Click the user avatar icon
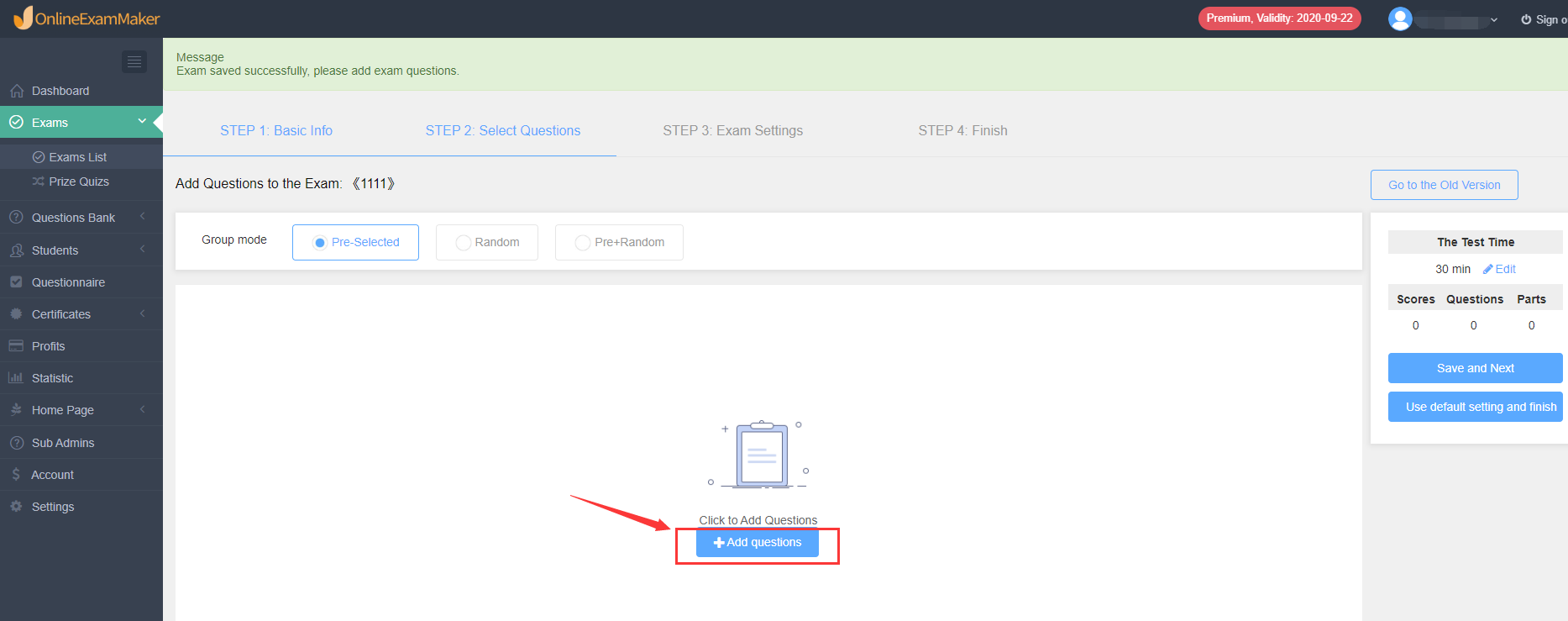Image resolution: width=1568 pixels, height=621 pixels. [1400, 18]
